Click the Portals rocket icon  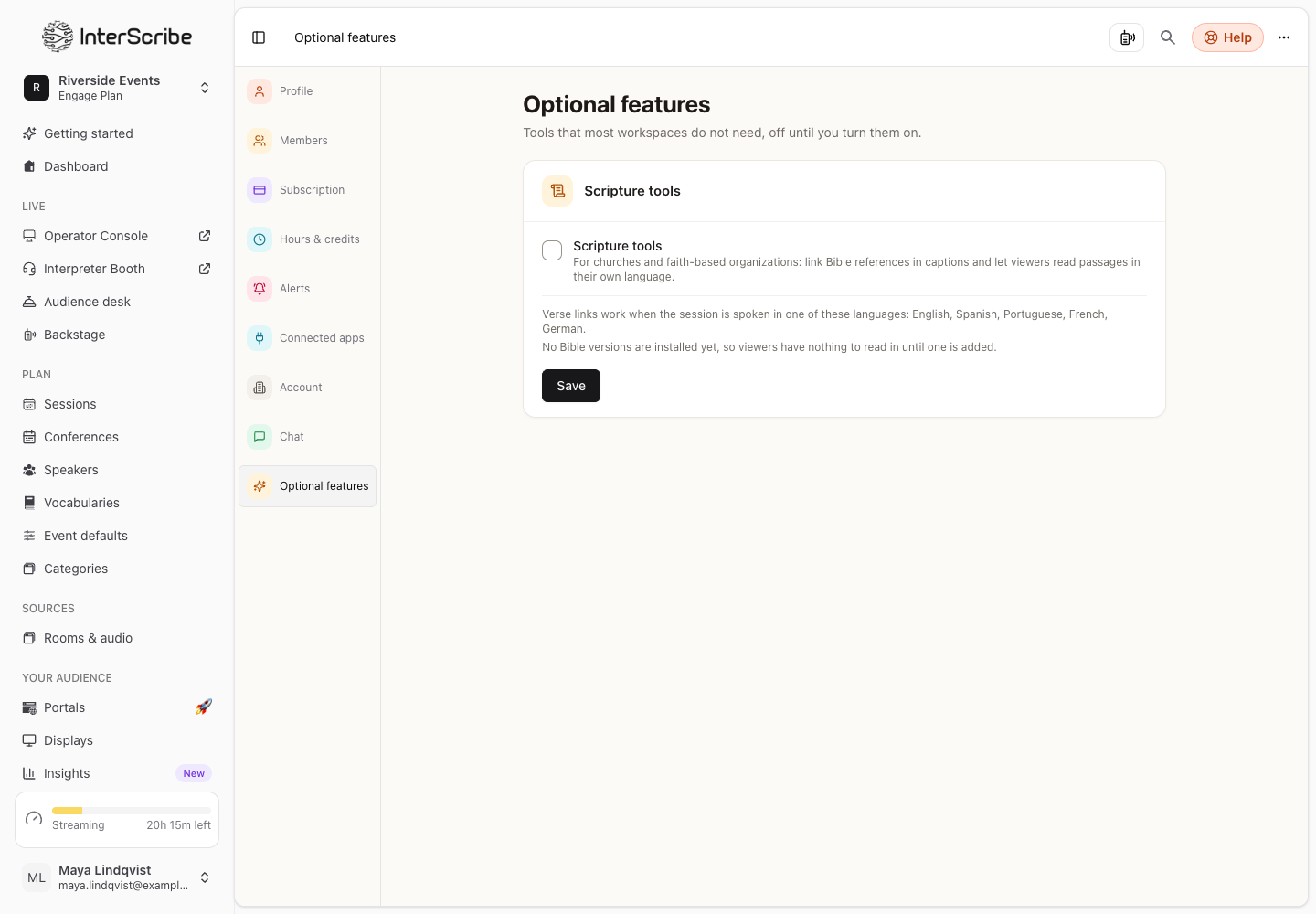tap(204, 707)
